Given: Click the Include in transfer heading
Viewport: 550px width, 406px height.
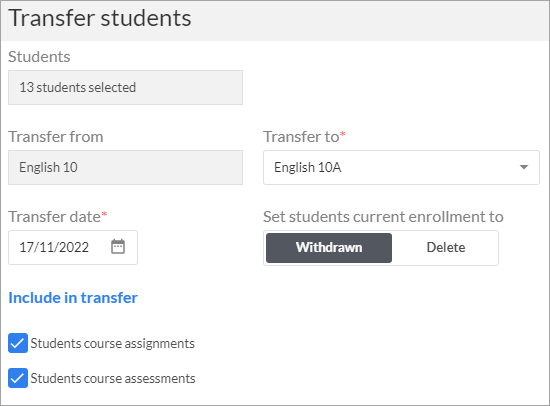Looking at the screenshot, I should 73,298.
